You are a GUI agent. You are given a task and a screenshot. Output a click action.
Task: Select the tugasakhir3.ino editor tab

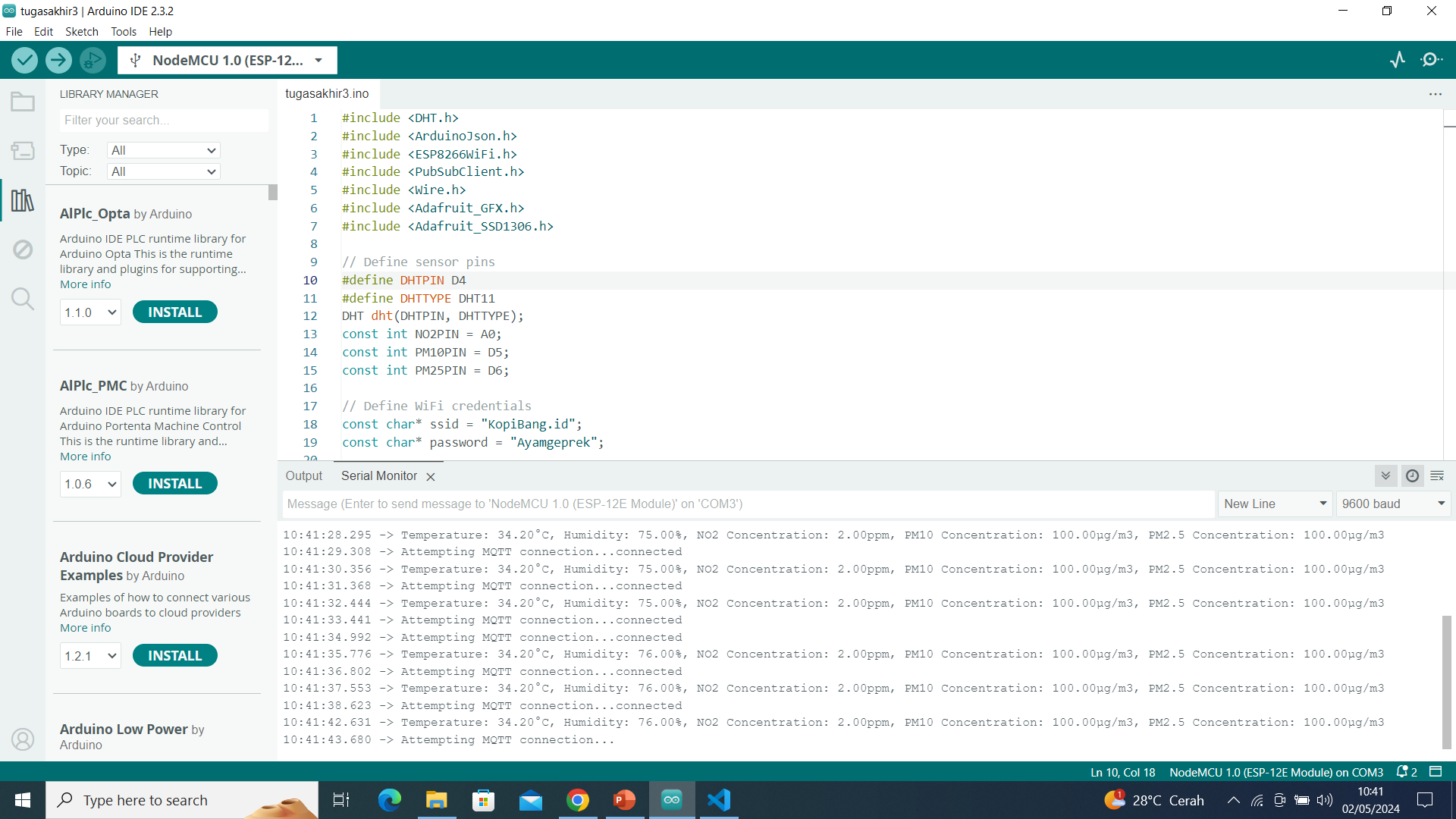coord(327,94)
